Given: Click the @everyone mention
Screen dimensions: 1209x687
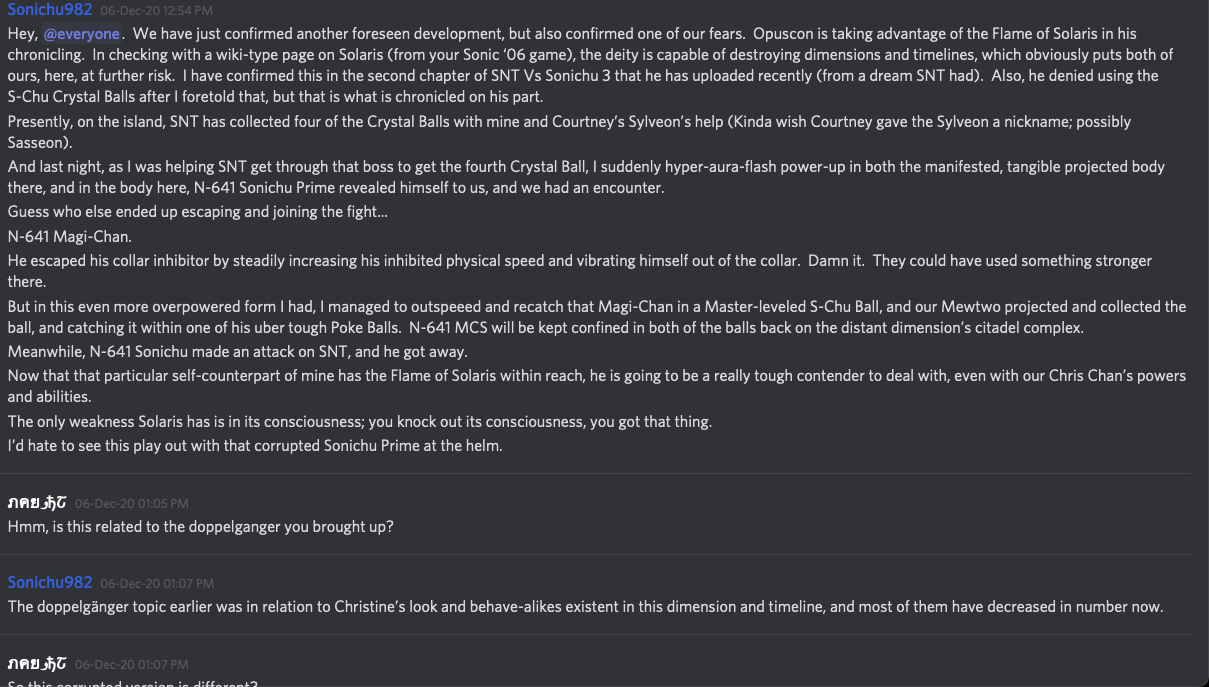Looking at the screenshot, I should tap(82, 34).
